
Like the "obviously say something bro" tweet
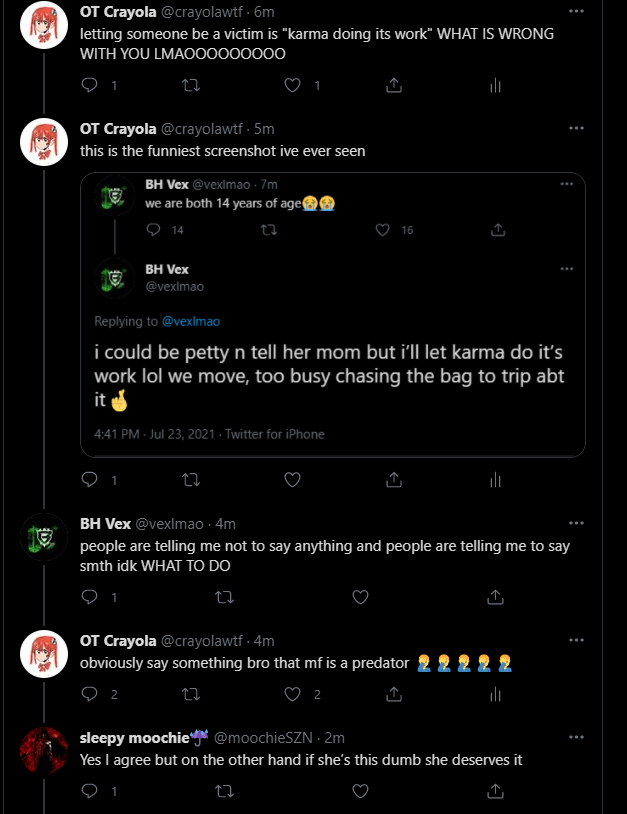pyautogui.click(x=293, y=694)
